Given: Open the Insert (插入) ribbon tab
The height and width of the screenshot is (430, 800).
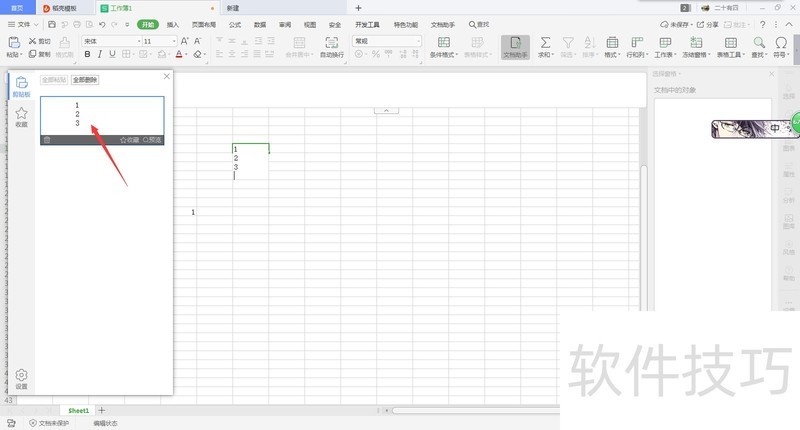Looking at the screenshot, I should pyautogui.click(x=173, y=24).
